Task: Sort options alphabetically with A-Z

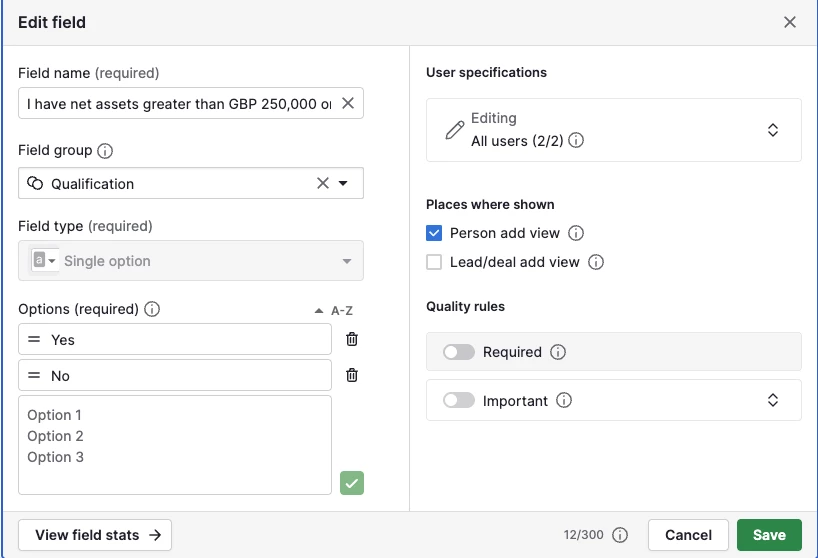Action: point(334,310)
